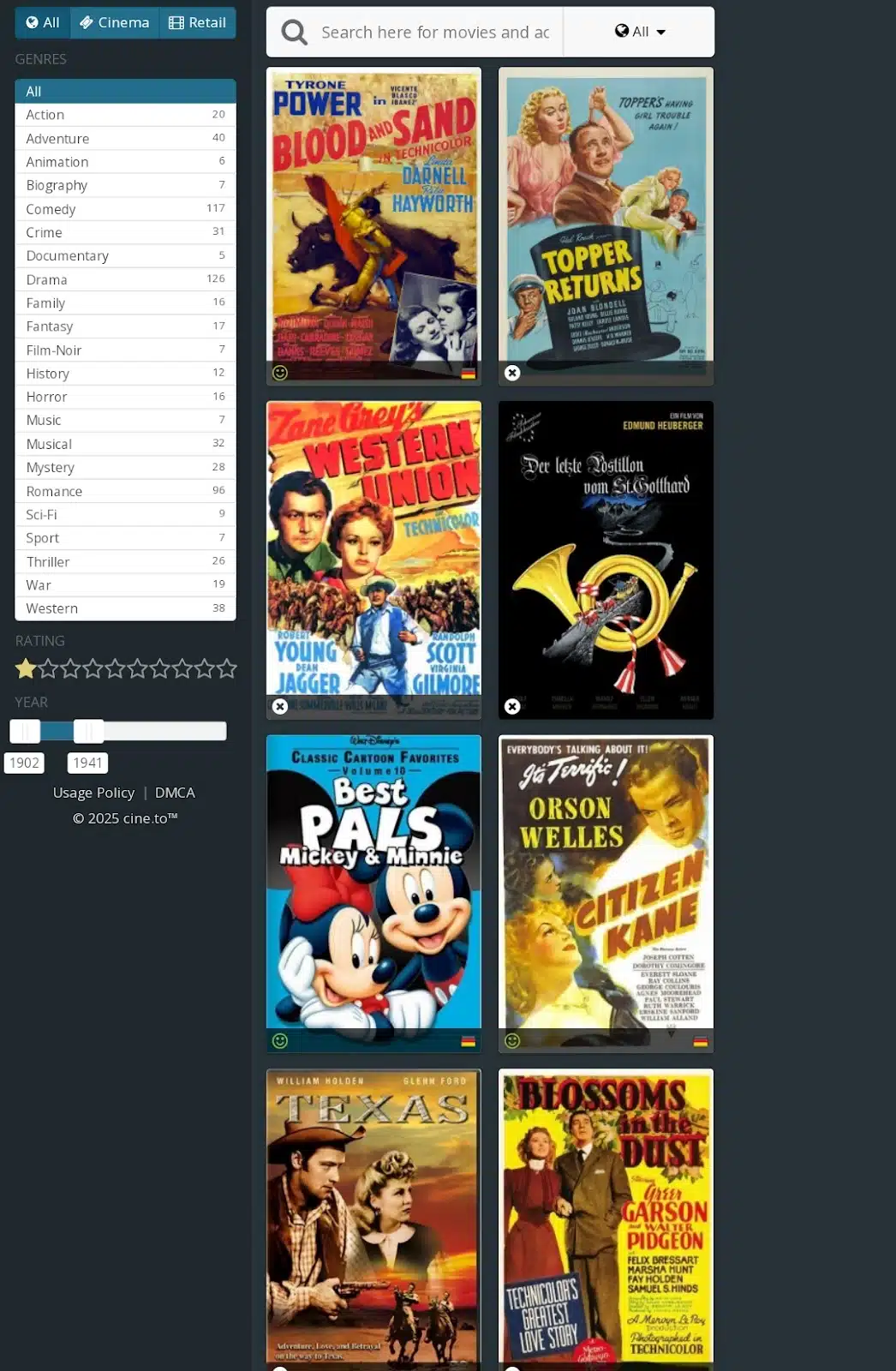Set rating to tenth star
The image size is (896, 1371).
coord(226,668)
